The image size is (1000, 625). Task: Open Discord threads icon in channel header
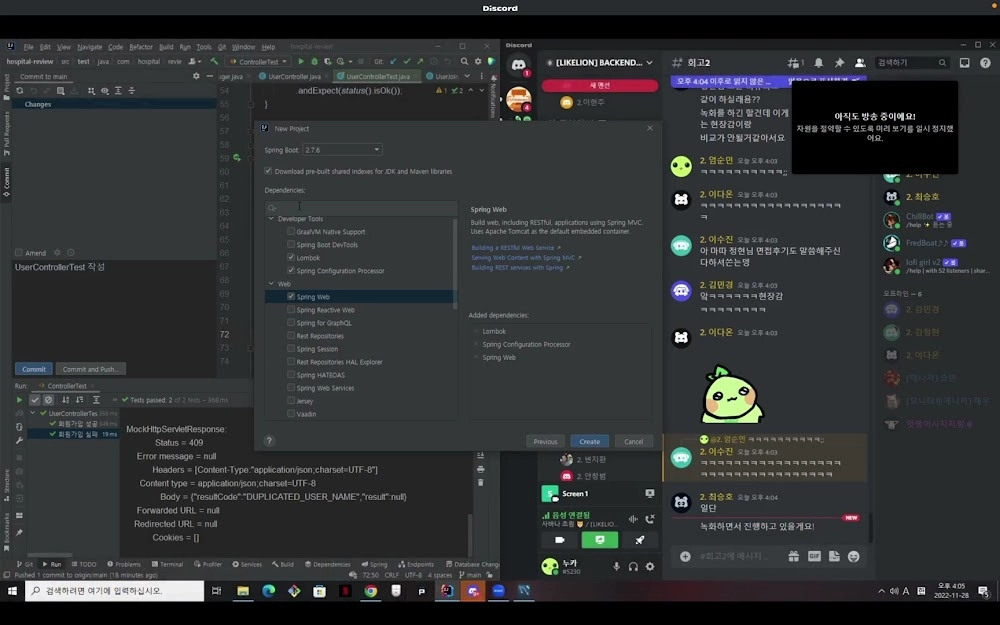tap(794, 62)
